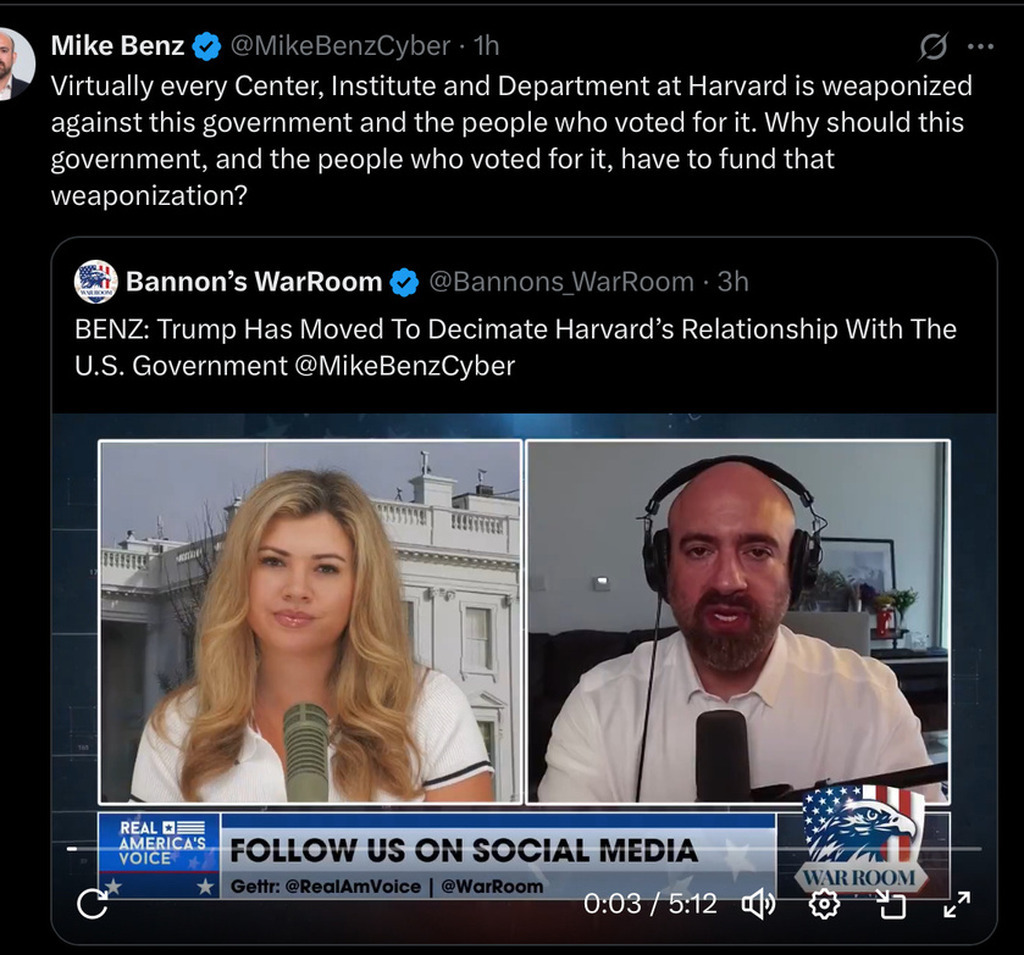Click the Bannon's WarRoom display name

(254, 282)
